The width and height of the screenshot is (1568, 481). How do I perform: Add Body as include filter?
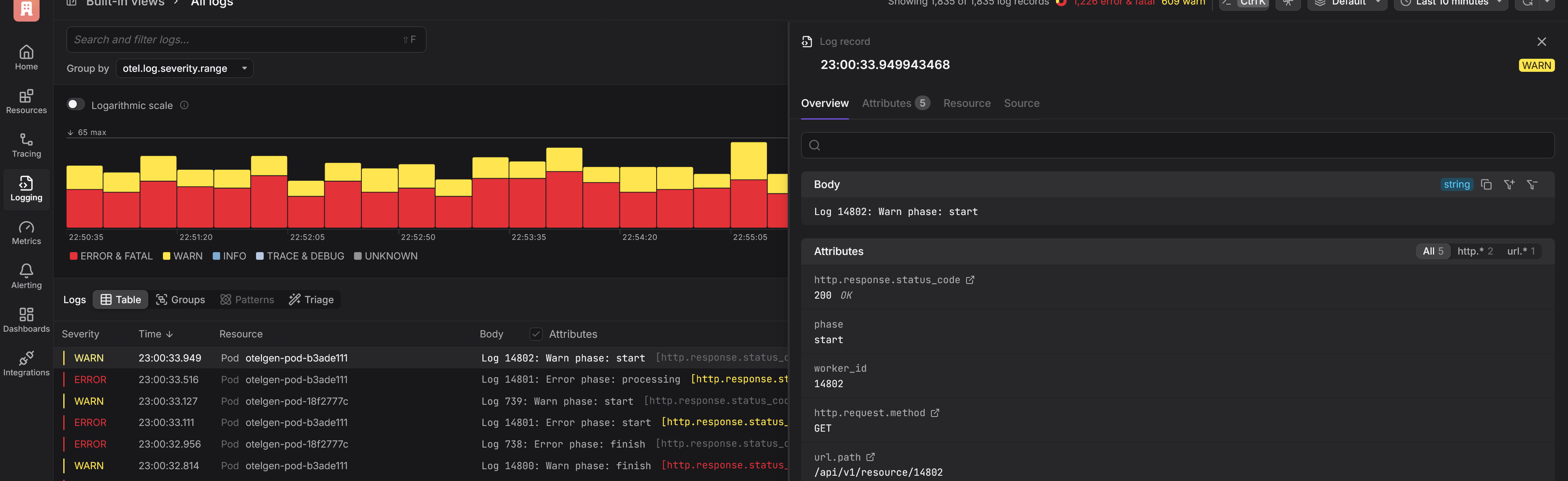coord(1509,184)
